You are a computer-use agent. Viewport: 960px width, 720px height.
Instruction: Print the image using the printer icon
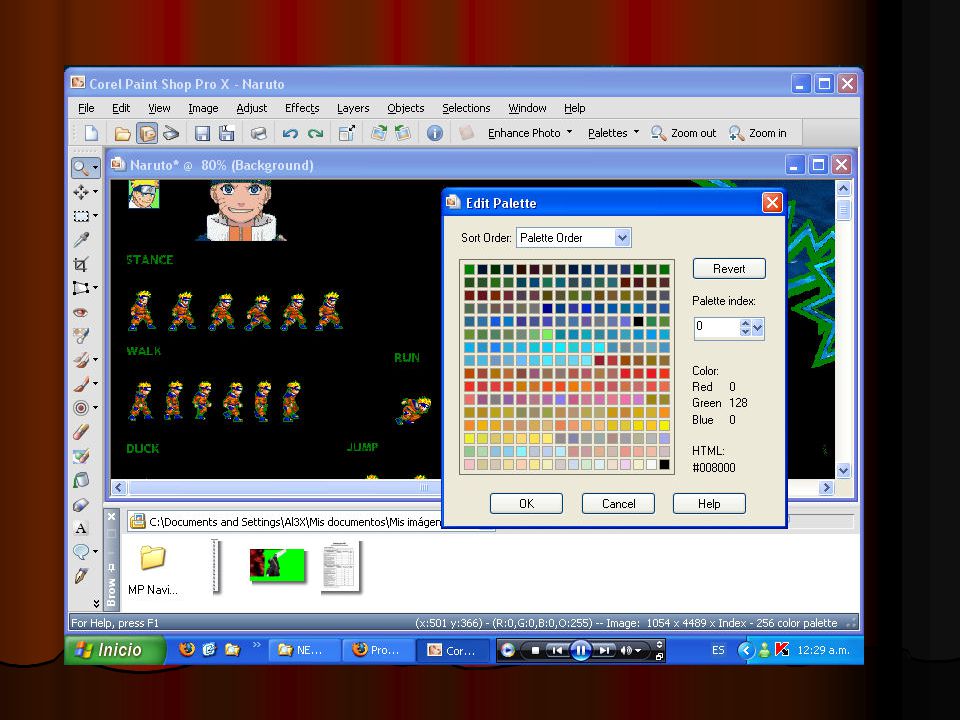[258, 133]
